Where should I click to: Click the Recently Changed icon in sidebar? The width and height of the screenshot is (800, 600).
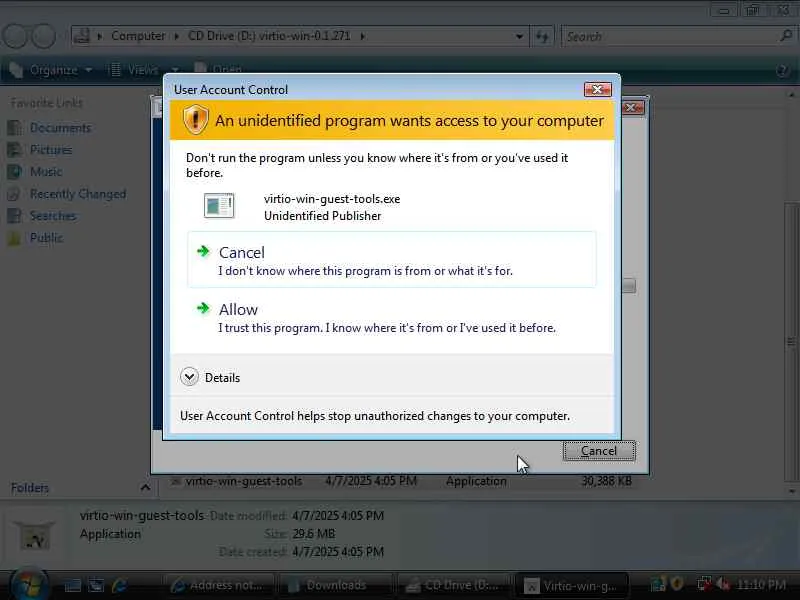(x=15, y=194)
